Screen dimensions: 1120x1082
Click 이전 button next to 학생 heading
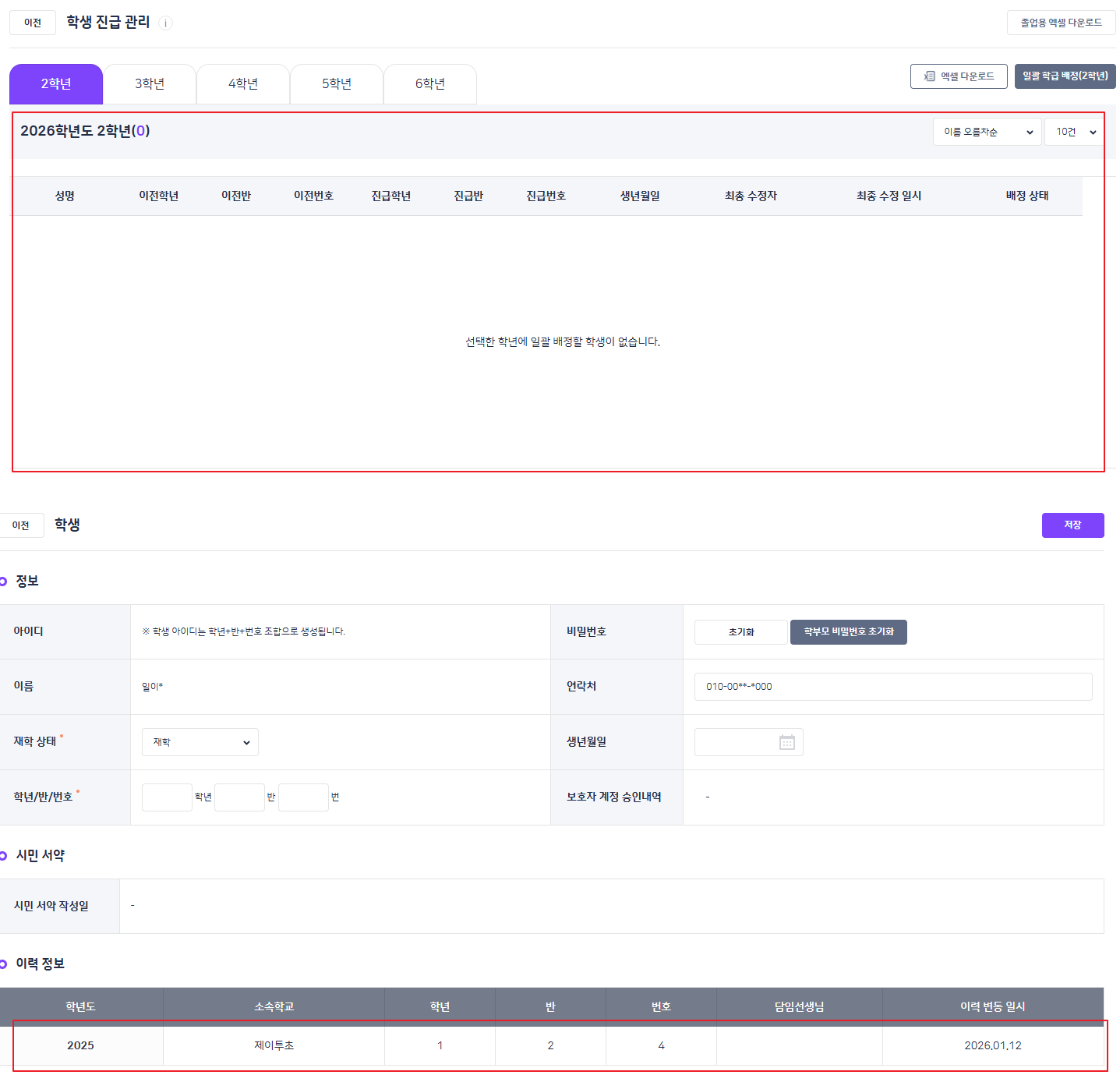point(21,525)
